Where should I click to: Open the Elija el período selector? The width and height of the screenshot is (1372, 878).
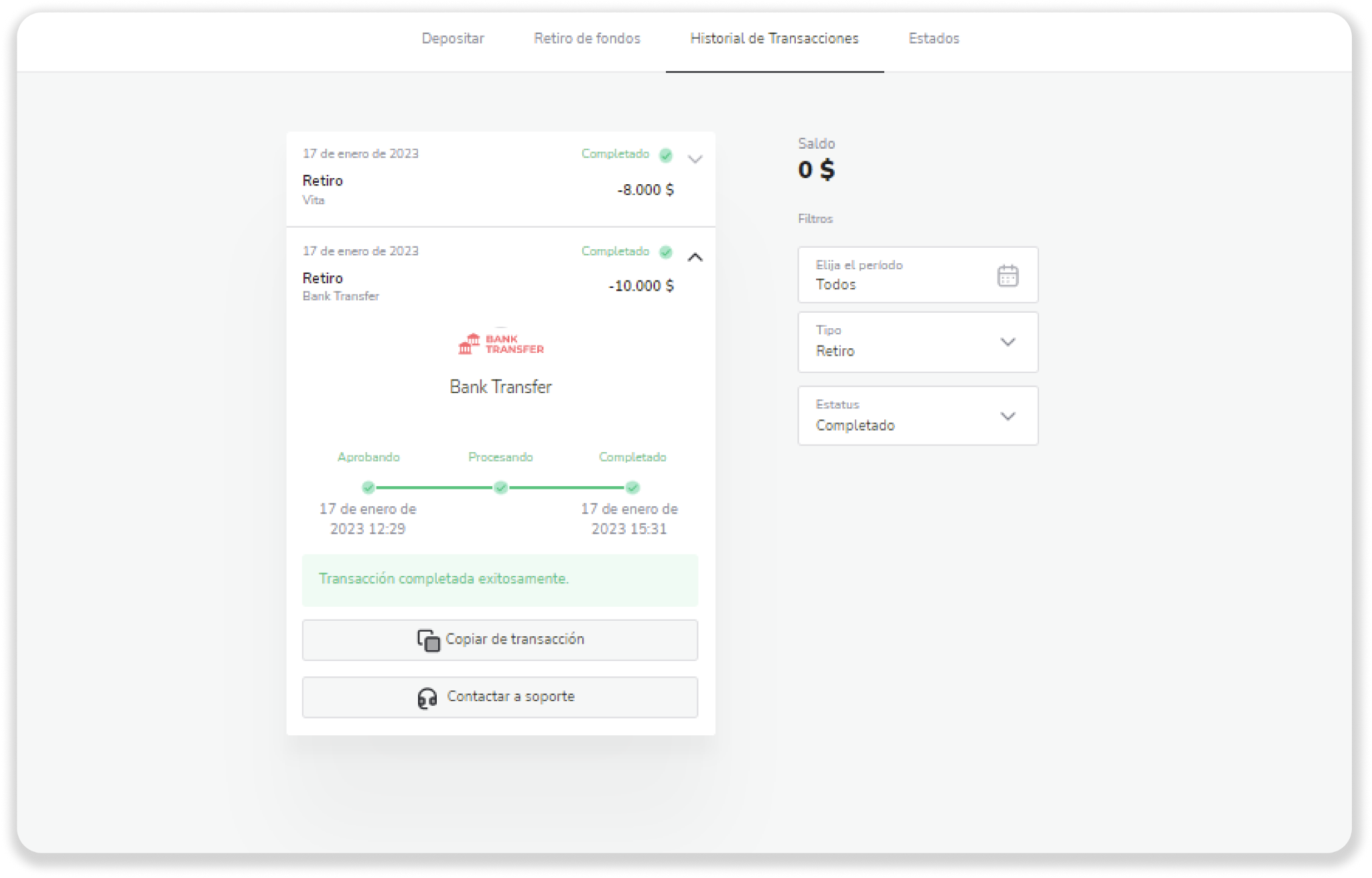pyautogui.click(x=898, y=275)
